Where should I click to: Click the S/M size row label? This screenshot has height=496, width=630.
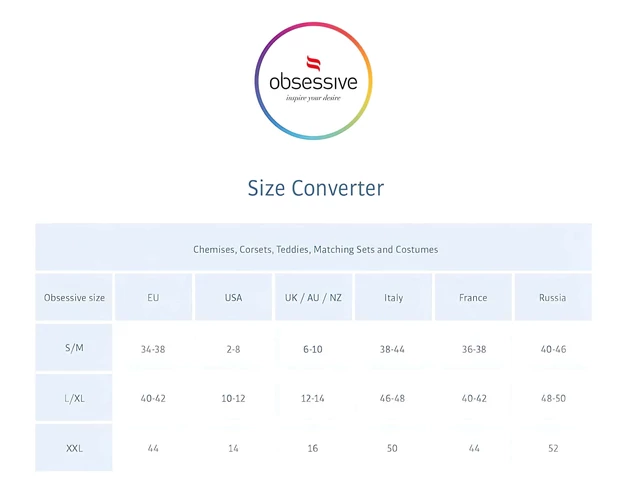pos(74,348)
